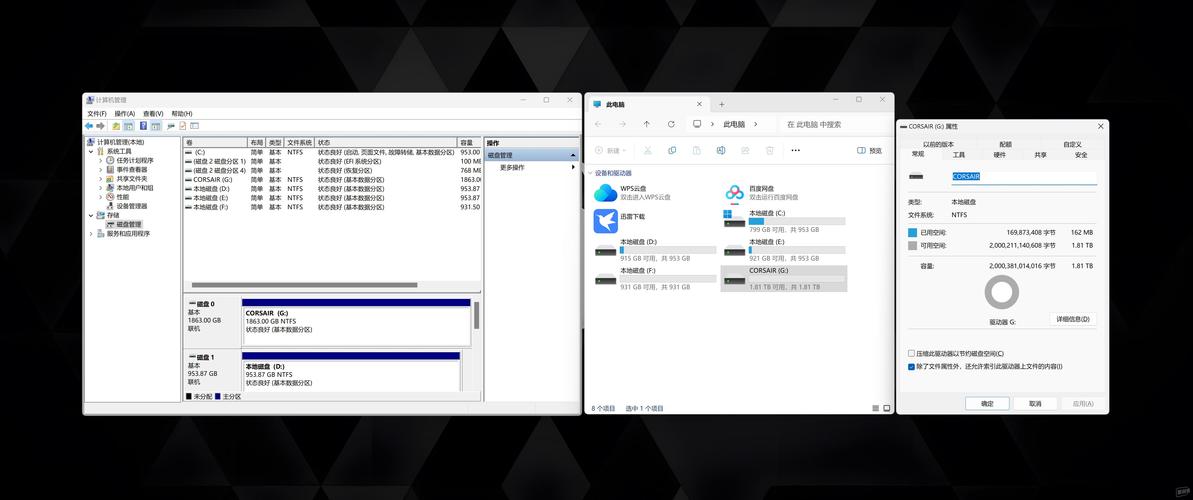Click the up-folder icon in Computer Management toolbar

point(116,126)
